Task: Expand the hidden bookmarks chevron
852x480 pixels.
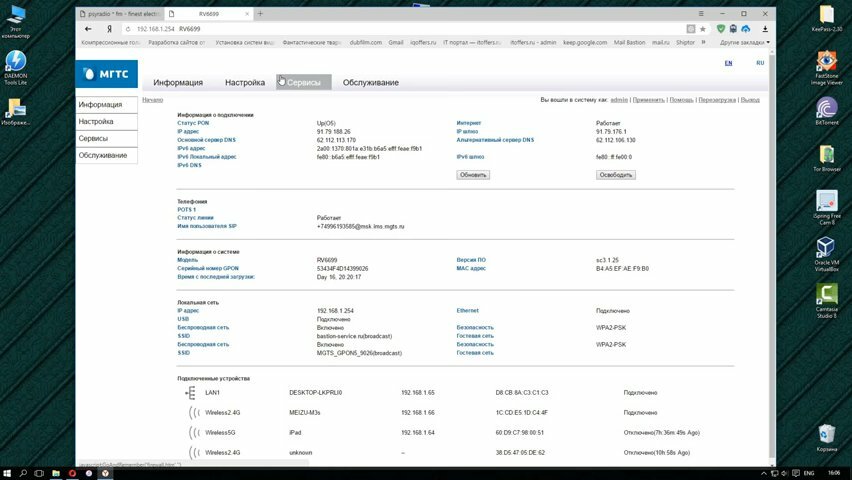Action: pyautogui.click(x=703, y=42)
